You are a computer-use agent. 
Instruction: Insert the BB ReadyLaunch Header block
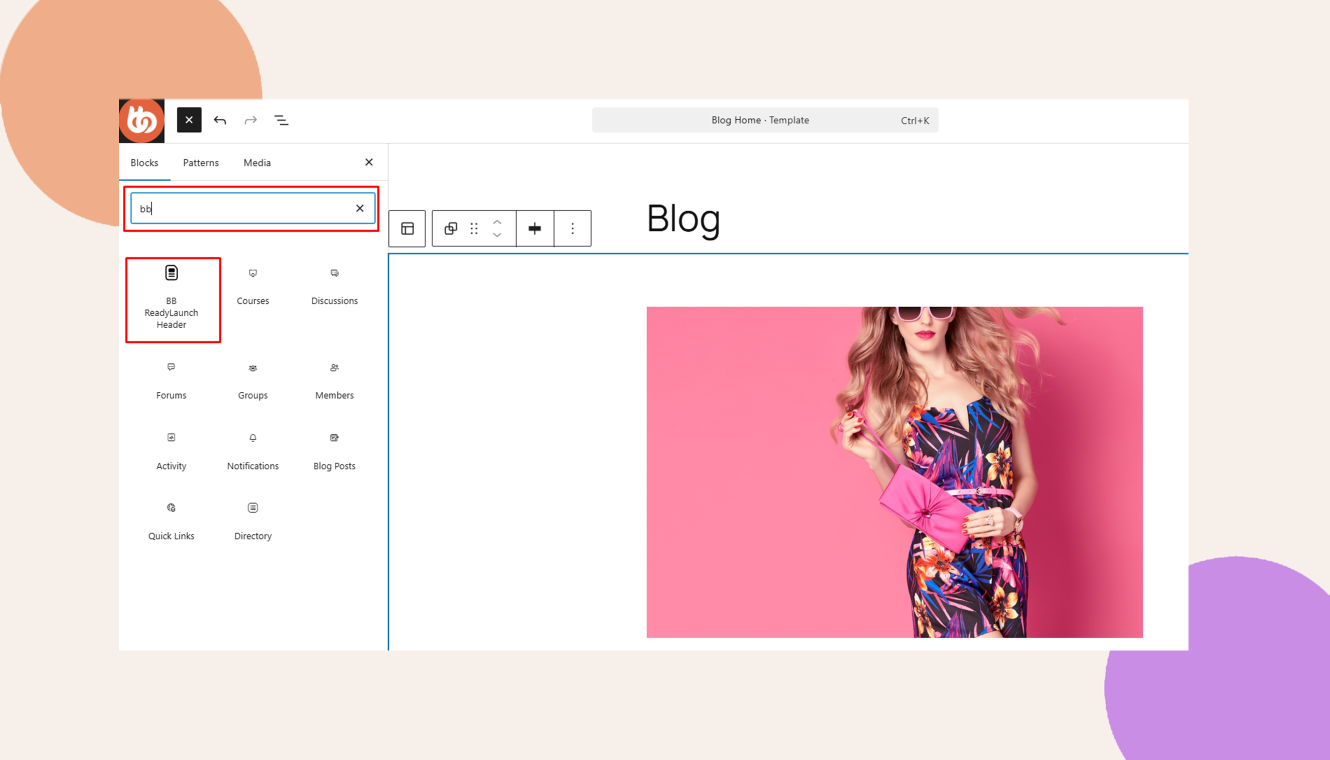172,299
